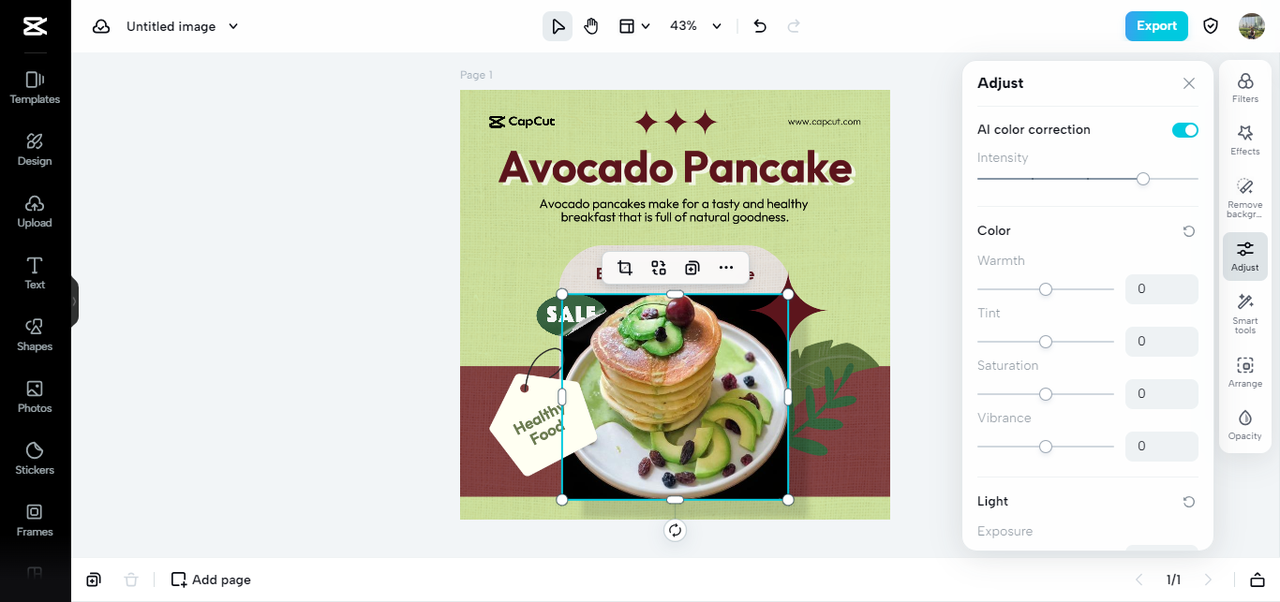Click the Saturation slider handle

(x=1046, y=394)
